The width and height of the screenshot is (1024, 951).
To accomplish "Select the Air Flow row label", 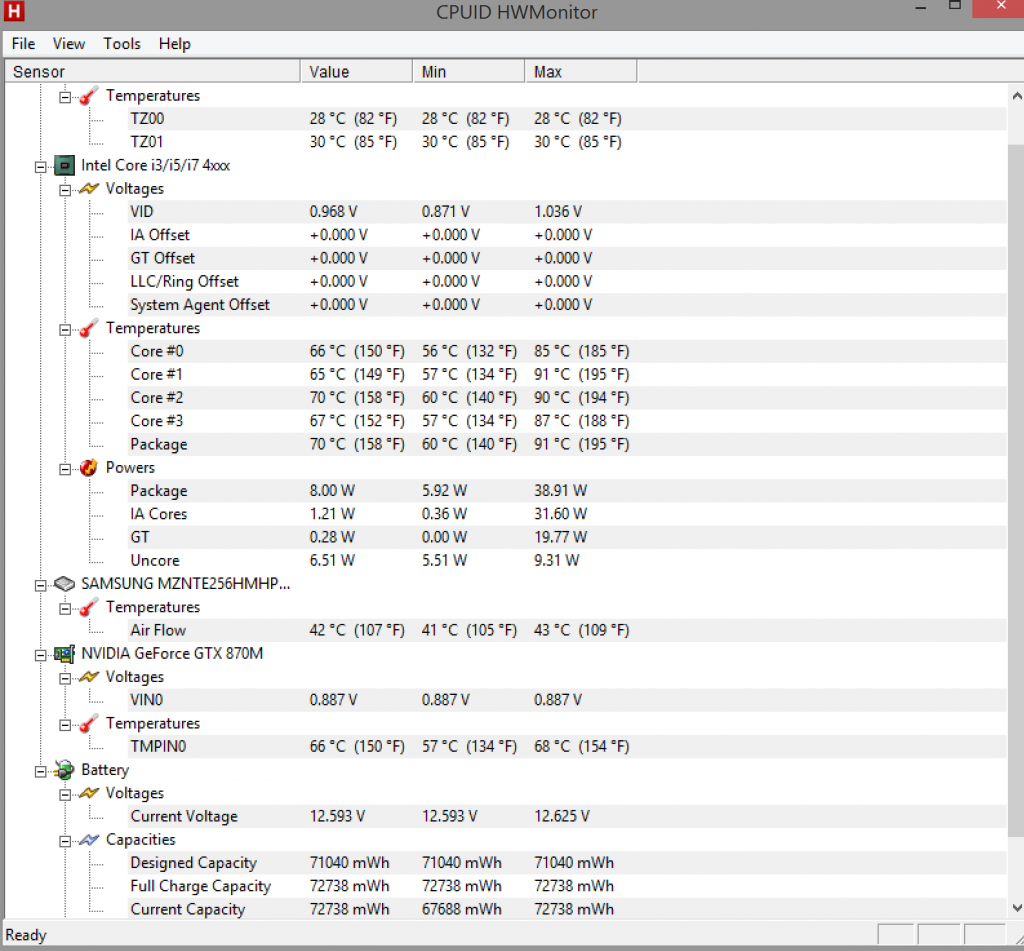I will (x=158, y=630).
